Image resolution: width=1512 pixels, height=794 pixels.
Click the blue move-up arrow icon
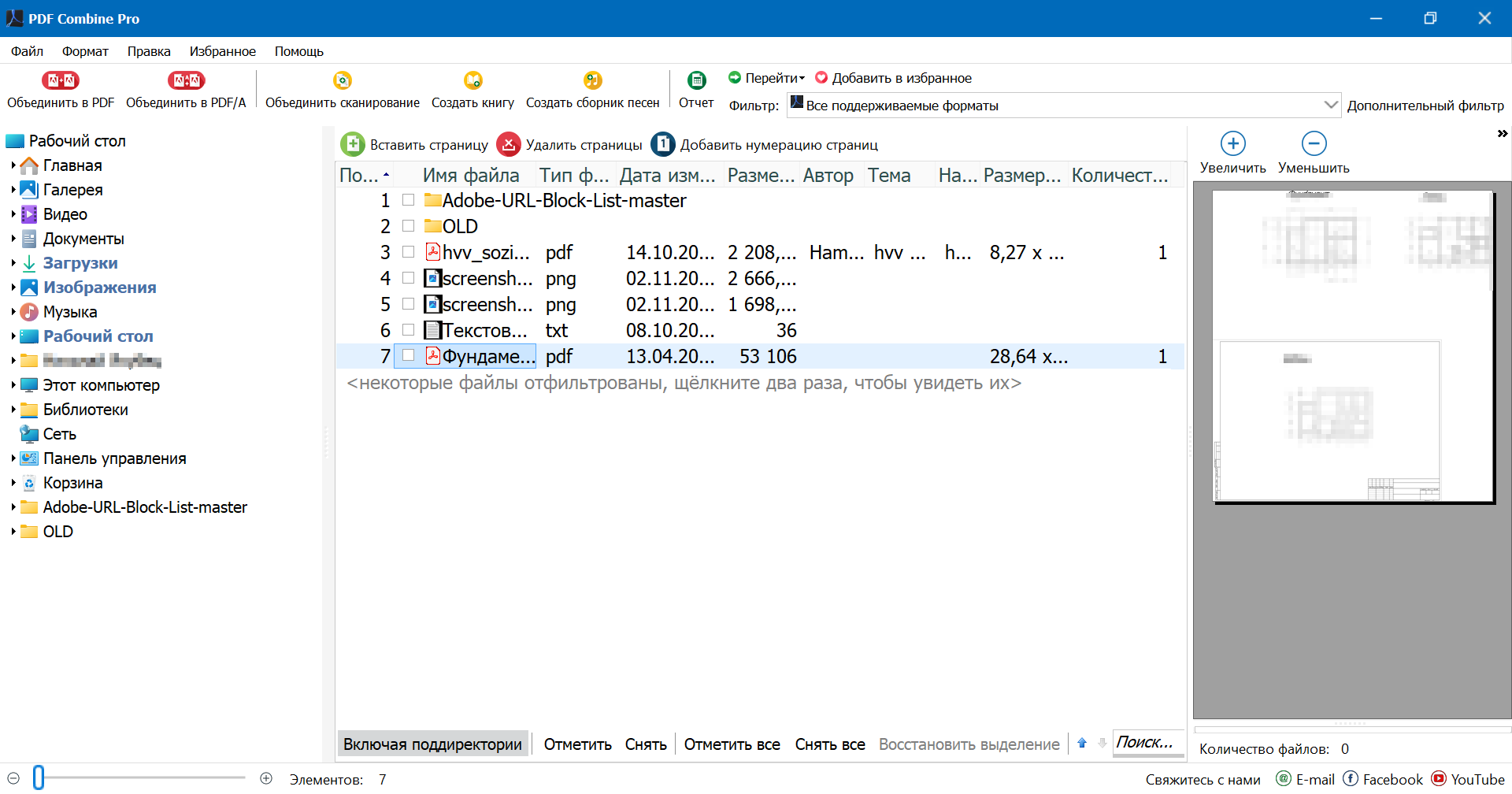pyautogui.click(x=1082, y=743)
